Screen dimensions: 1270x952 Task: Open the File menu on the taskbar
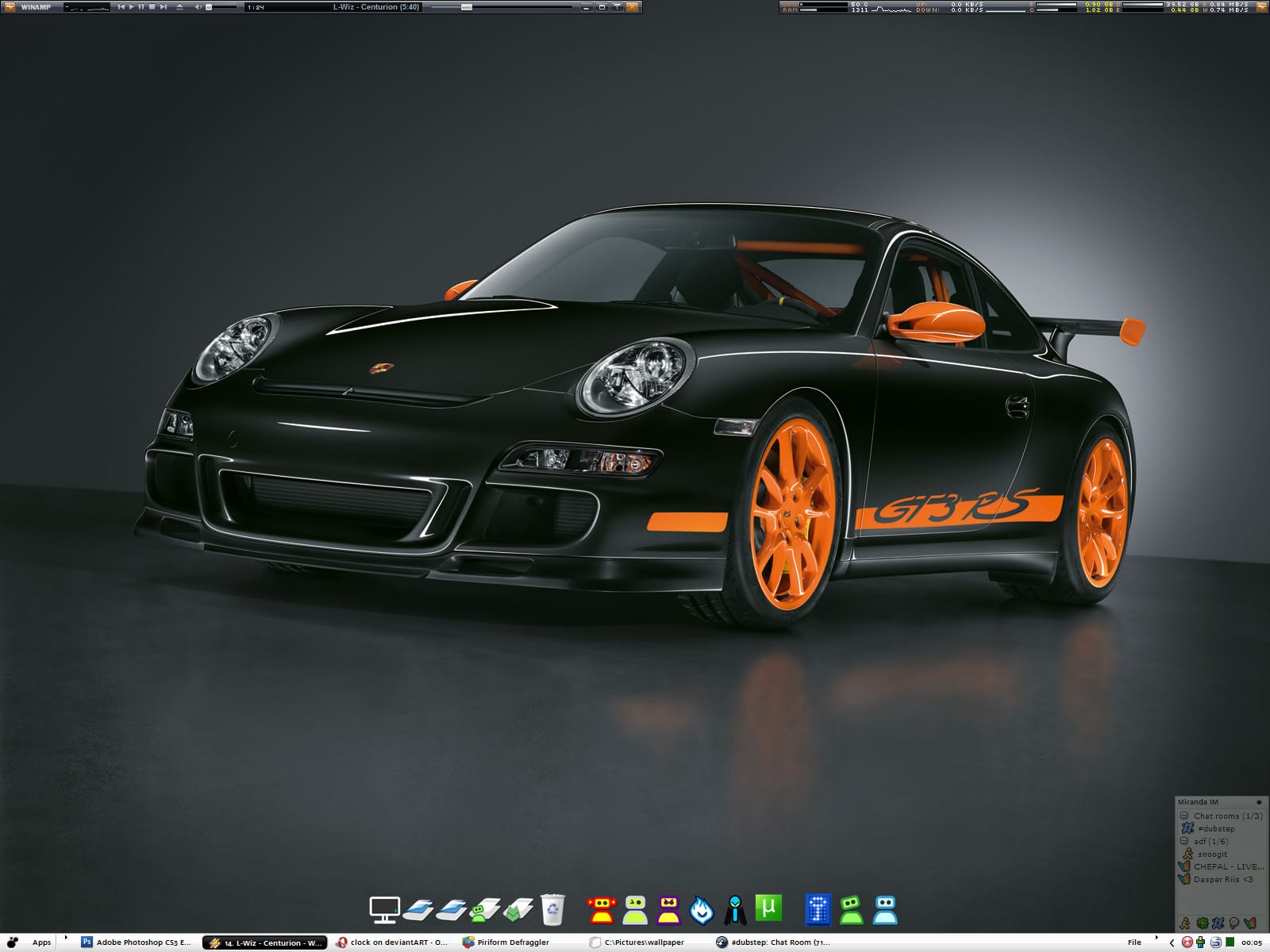click(1134, 942)
